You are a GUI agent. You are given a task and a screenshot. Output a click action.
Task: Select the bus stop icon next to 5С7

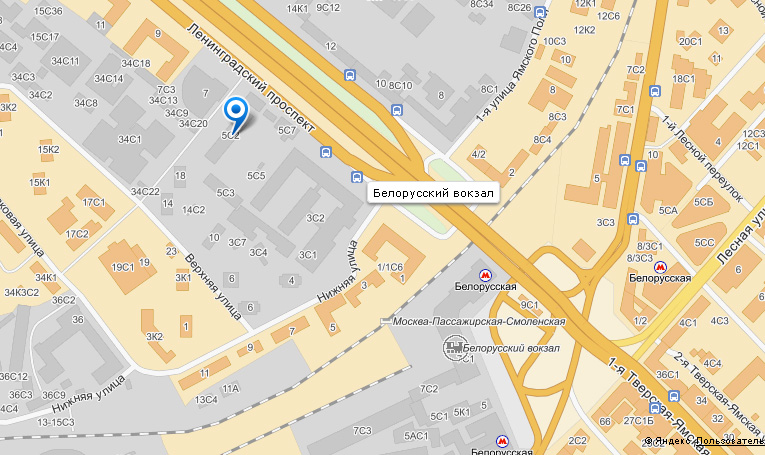[326, 152]
